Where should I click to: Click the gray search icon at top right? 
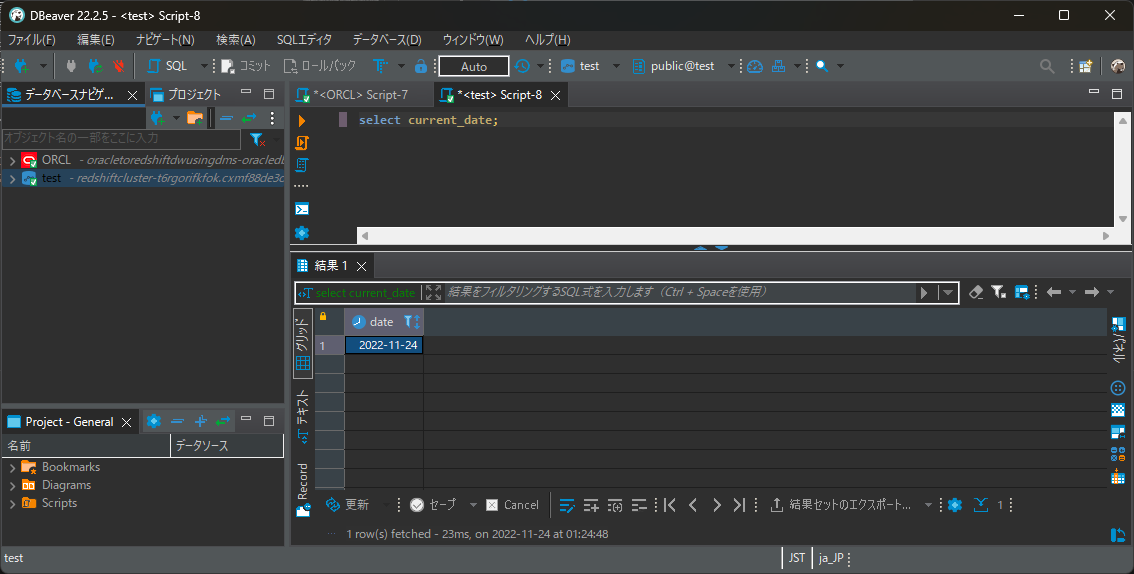1046,66
